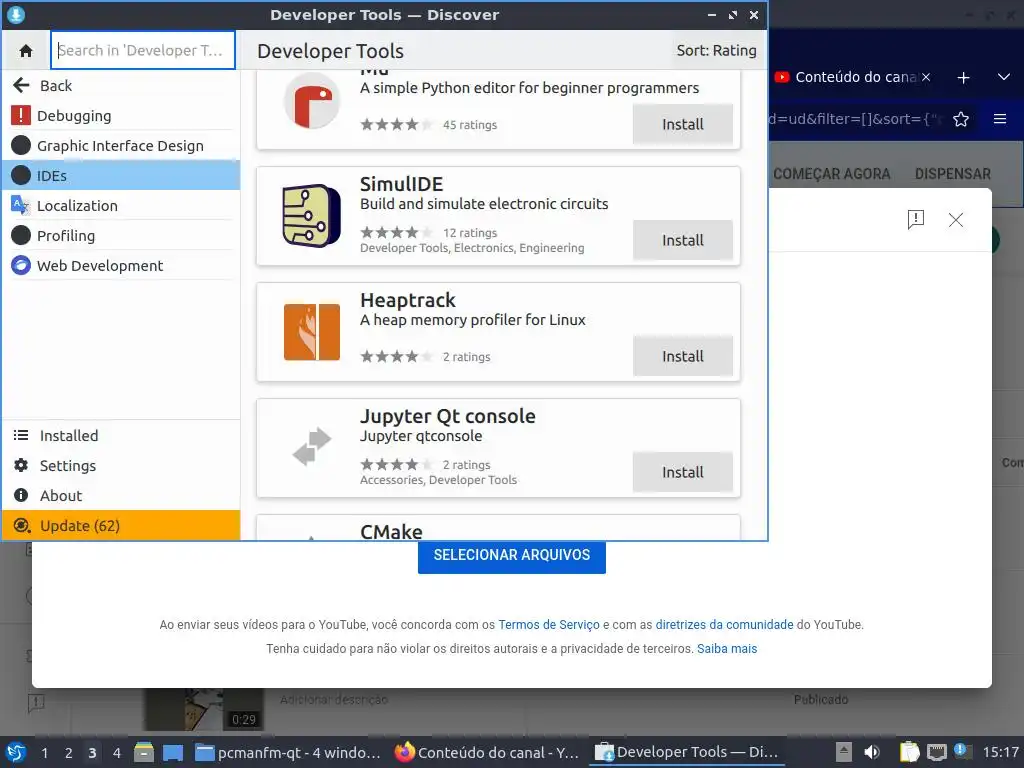
Task: Click Mu's 45 ratings text
Action: tap(470, 125)
